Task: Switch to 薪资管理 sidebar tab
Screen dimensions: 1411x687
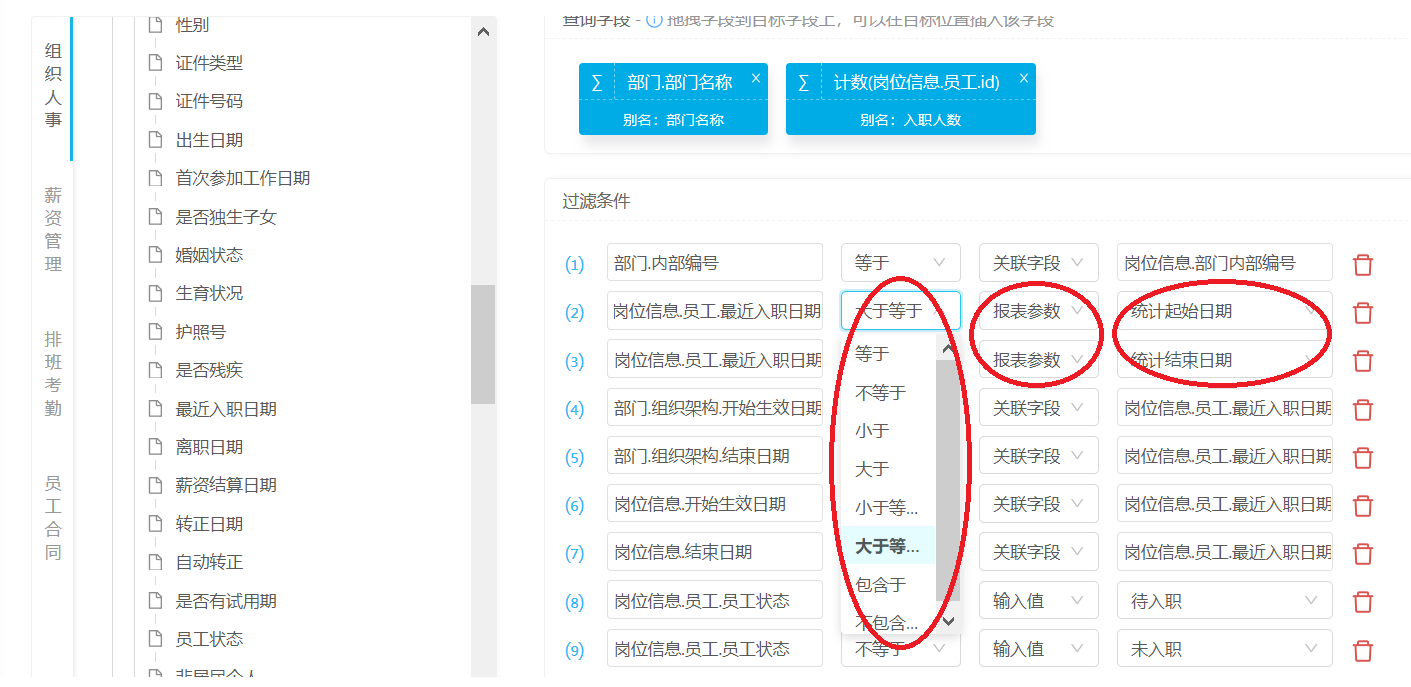Action: (x=53, y=229)
